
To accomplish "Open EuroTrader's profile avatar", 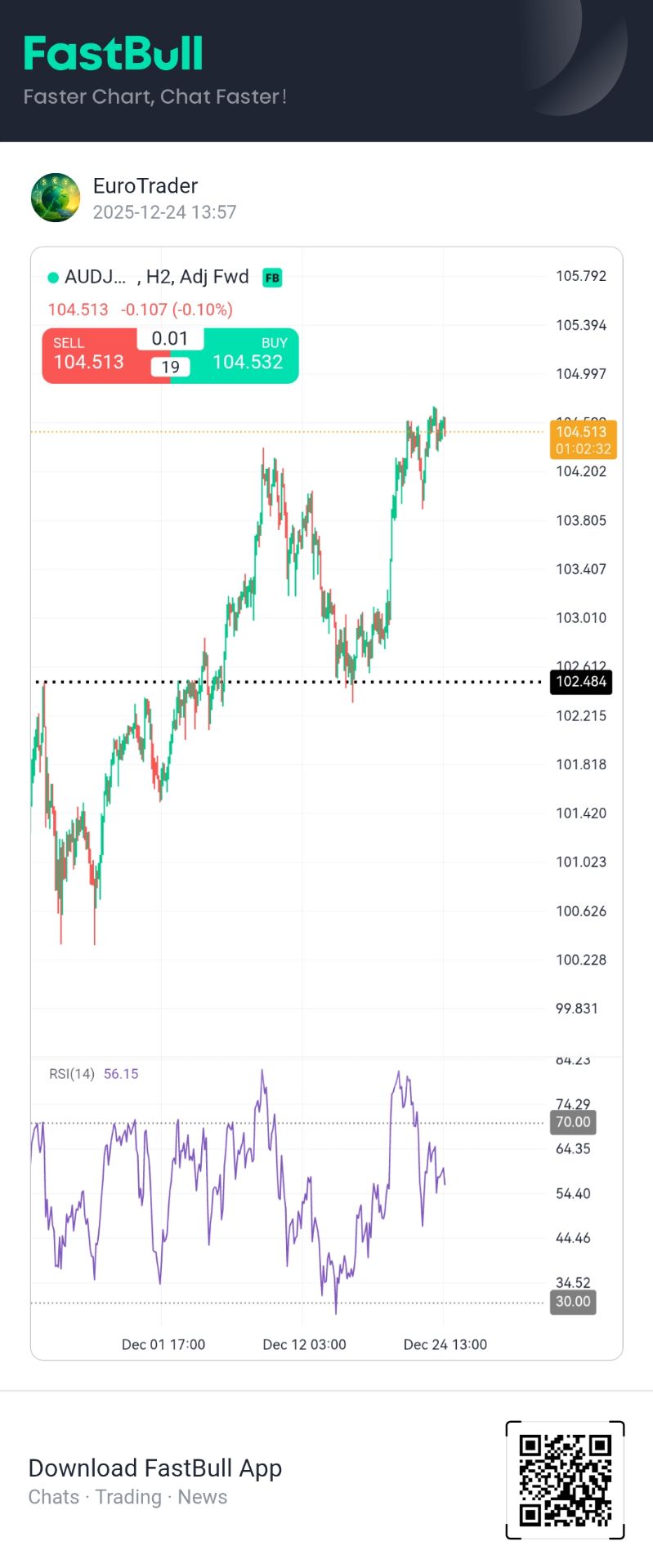I will tap(56, 198).
